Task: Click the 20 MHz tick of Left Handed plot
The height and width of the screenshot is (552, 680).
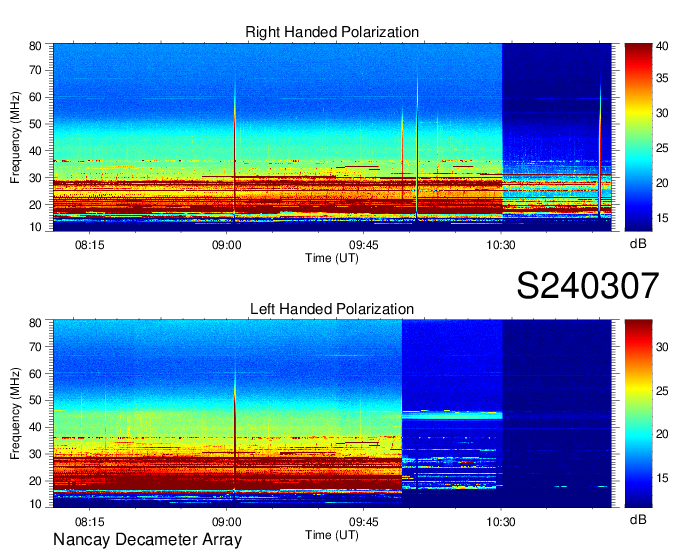Action: (35, 481)
